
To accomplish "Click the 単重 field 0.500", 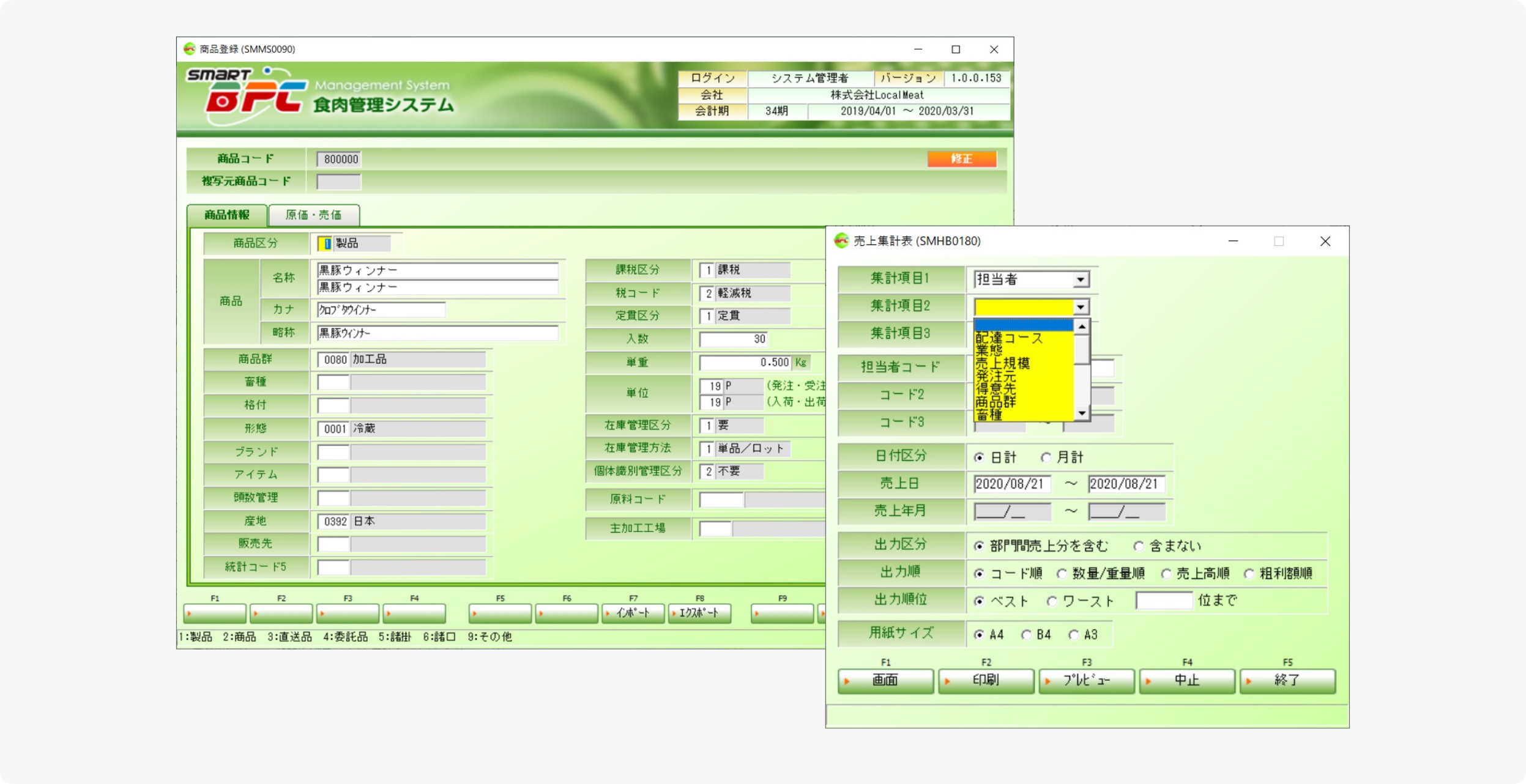I will tap(745, 362).
